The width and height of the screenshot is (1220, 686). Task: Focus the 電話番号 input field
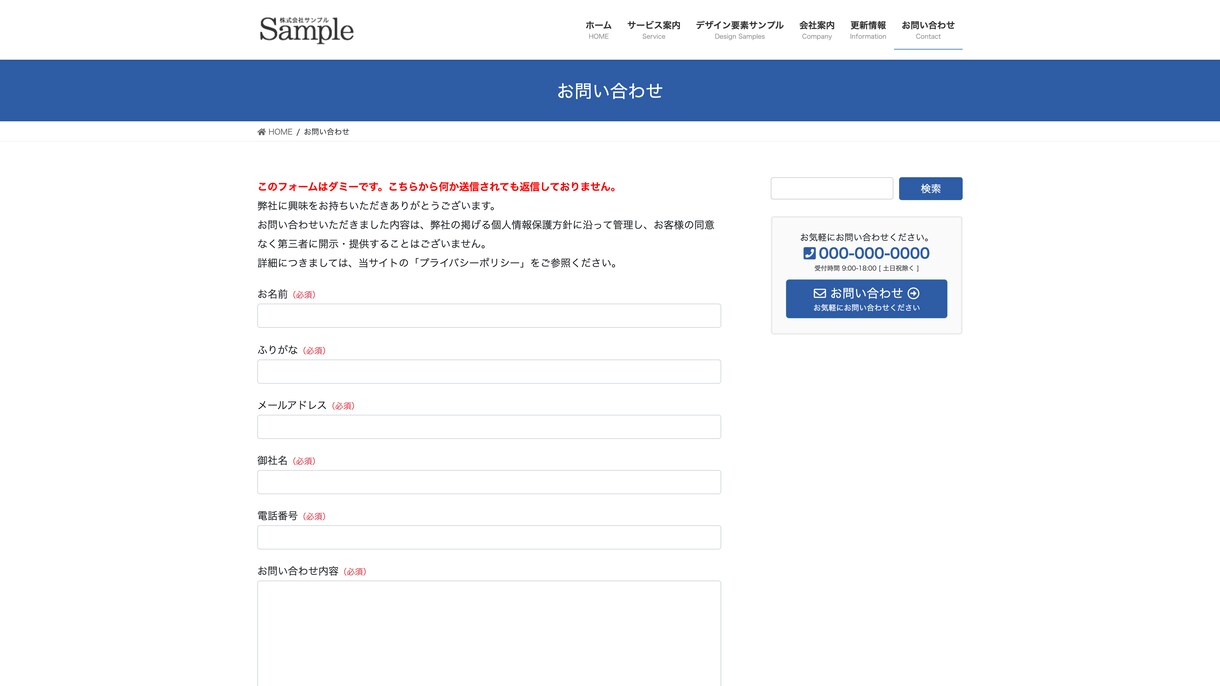(489, 537)
